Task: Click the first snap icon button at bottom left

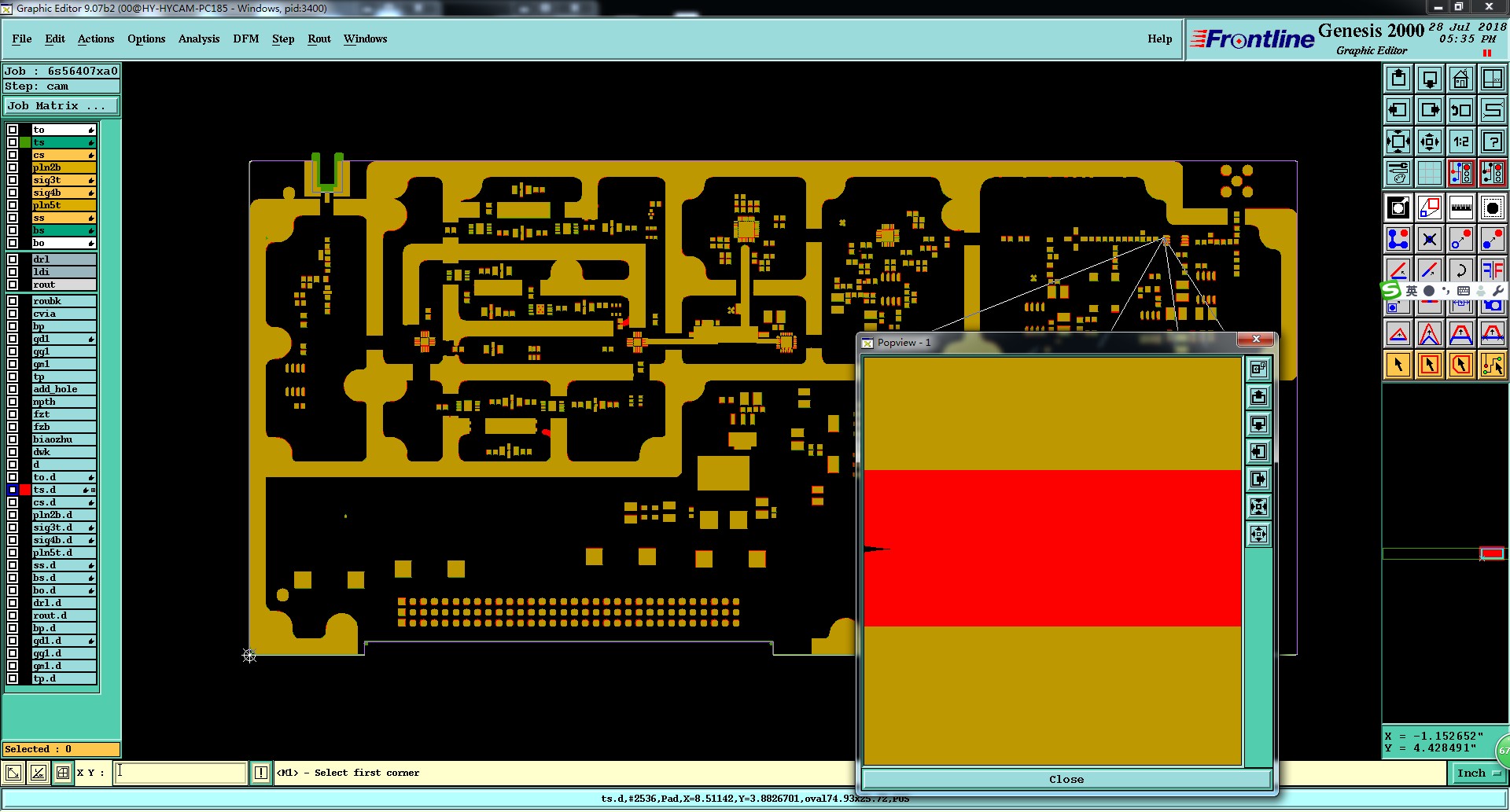Action: 13,773
